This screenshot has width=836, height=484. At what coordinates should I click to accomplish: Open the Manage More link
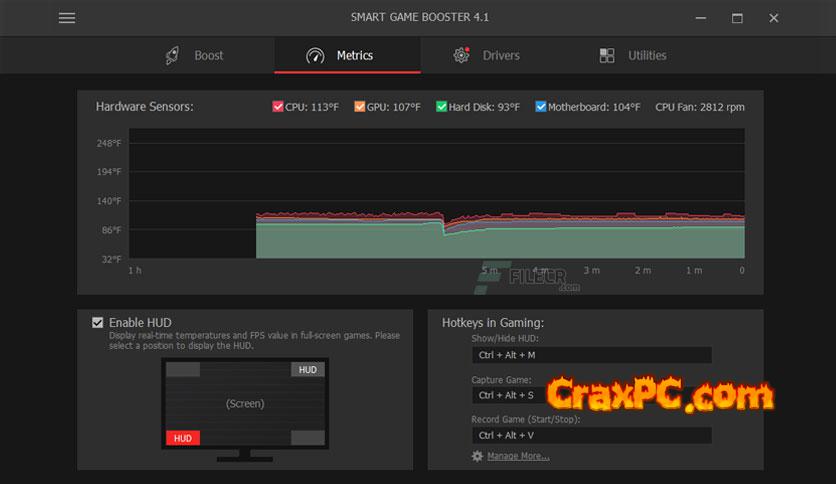518,456
